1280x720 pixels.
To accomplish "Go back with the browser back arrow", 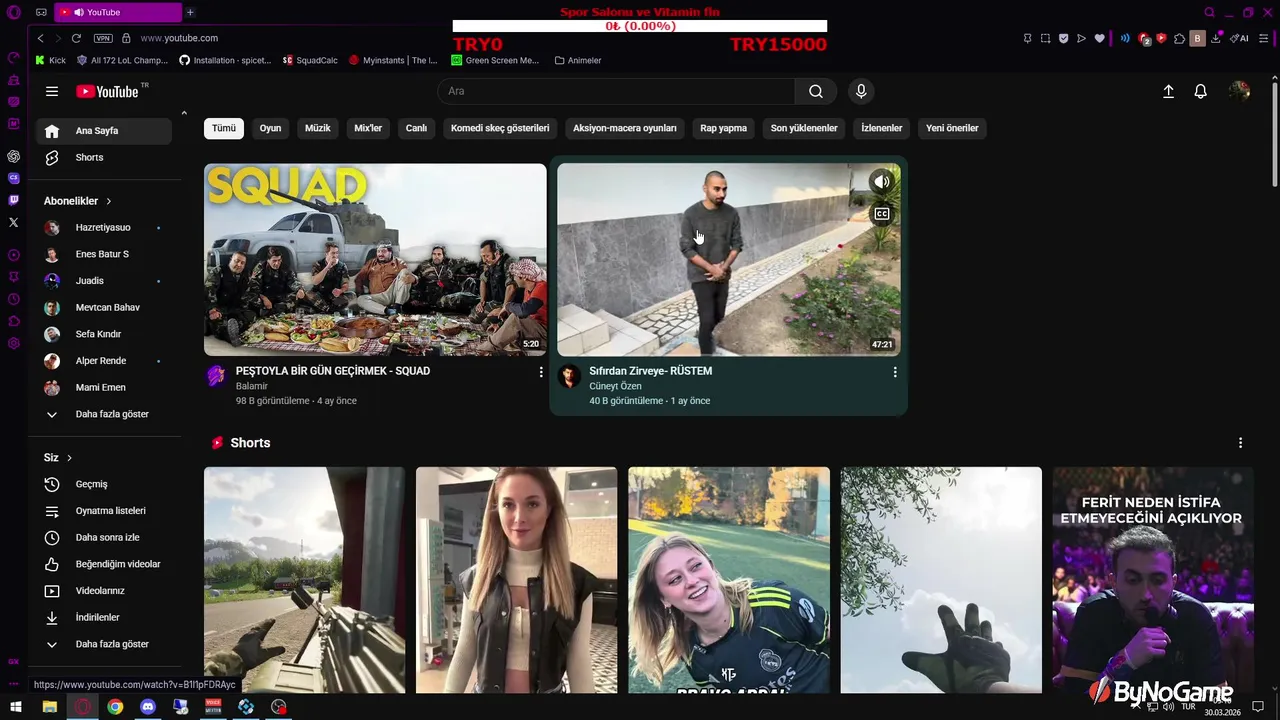I will coord(40,38).
